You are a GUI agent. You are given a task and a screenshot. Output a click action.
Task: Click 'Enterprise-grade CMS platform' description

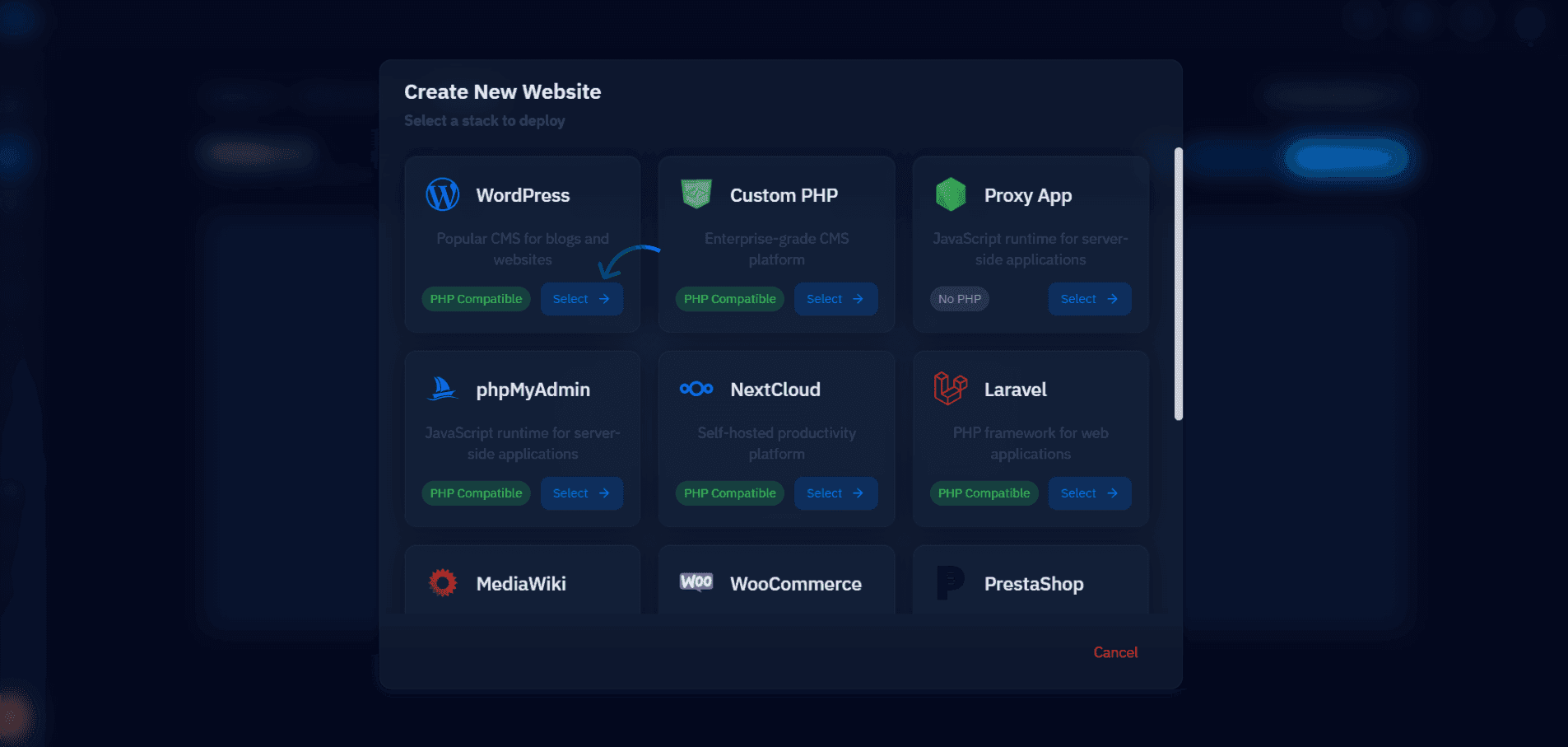(x=777, y=249)
